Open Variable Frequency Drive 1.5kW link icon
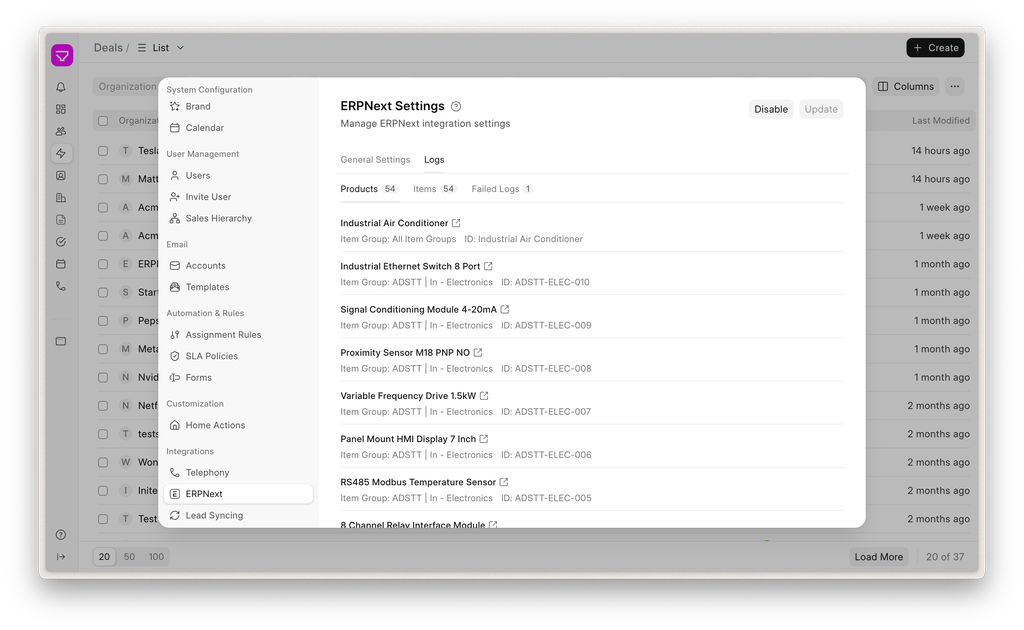The width and height of the screenshot is (1024, 630). click(484, 395)
